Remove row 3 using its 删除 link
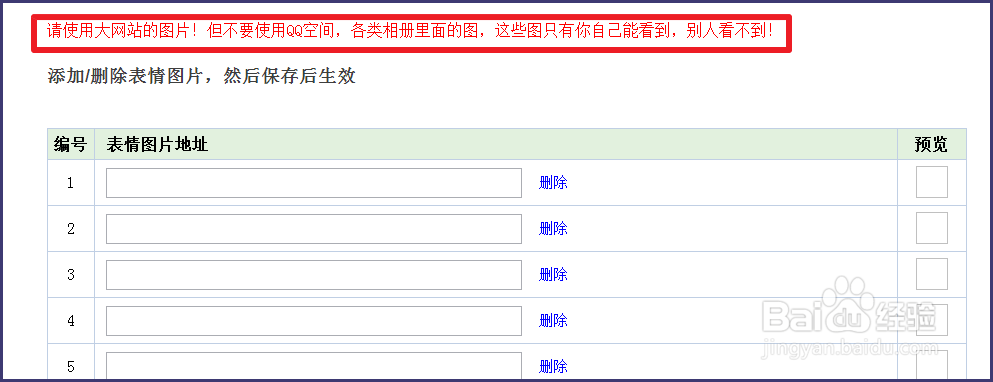The width and height of the screenshot is (993, 382). pyautogui.click(x=553, y=274)
